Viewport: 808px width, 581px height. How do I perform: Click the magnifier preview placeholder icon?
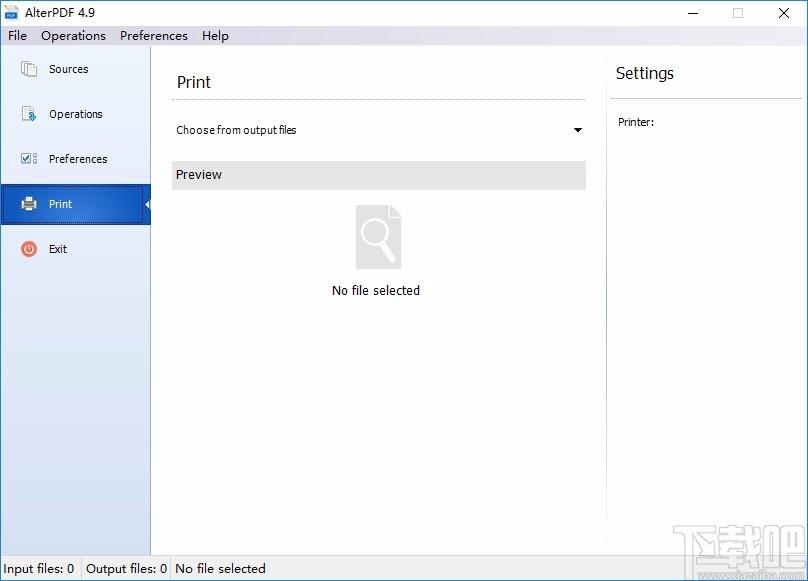click(378, 237)
